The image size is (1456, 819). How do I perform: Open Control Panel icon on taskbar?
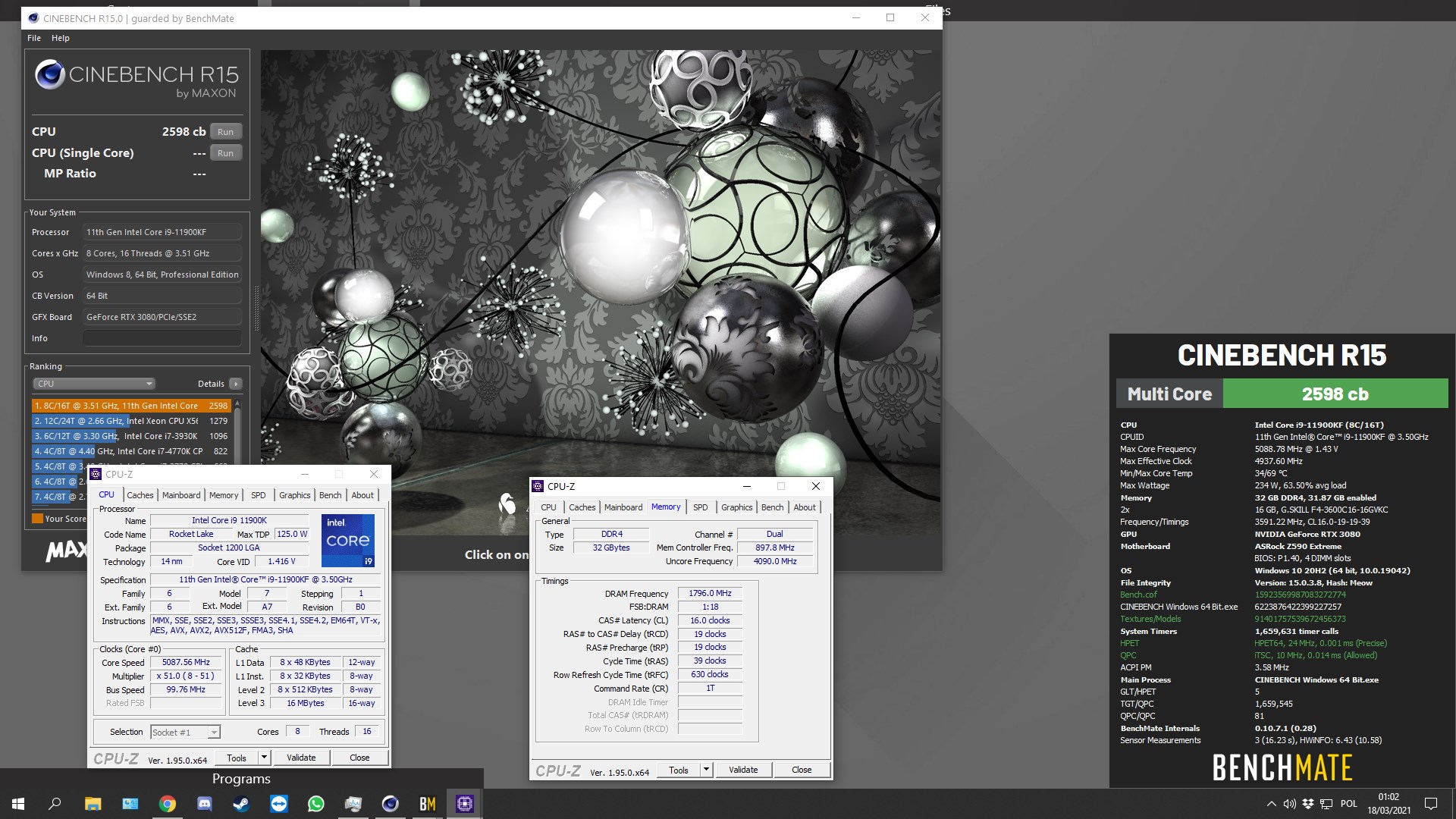(x=130, y=804)
